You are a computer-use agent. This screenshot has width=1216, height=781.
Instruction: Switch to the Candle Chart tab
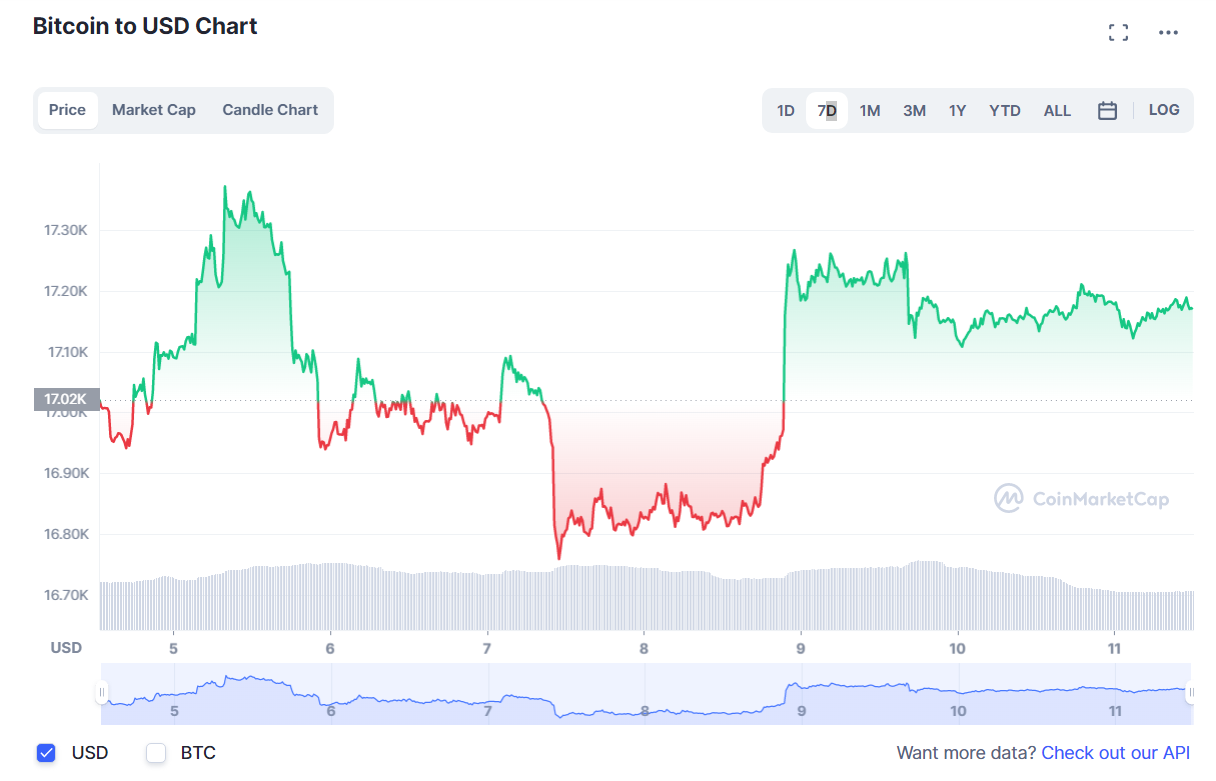coord(269,110)
